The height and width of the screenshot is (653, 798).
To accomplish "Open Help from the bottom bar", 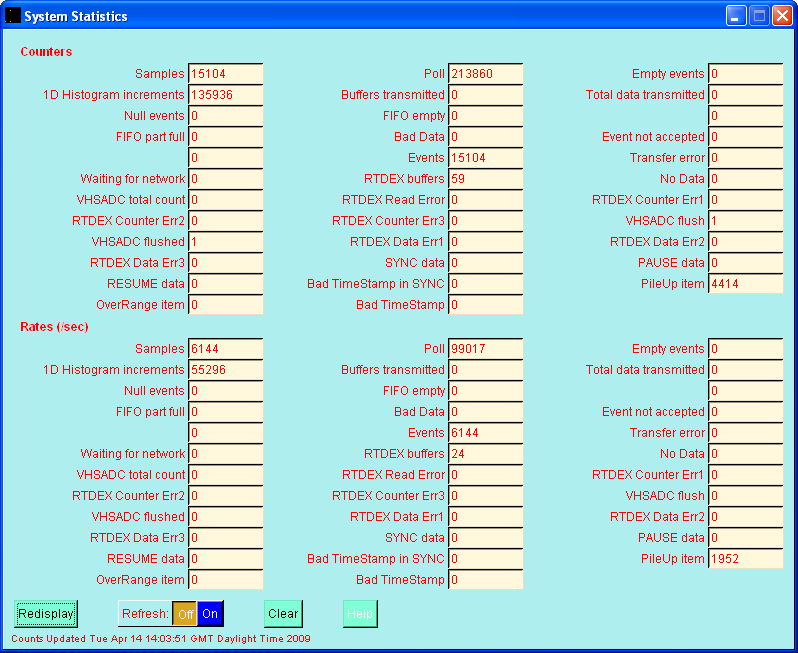I will coord(360,614).
